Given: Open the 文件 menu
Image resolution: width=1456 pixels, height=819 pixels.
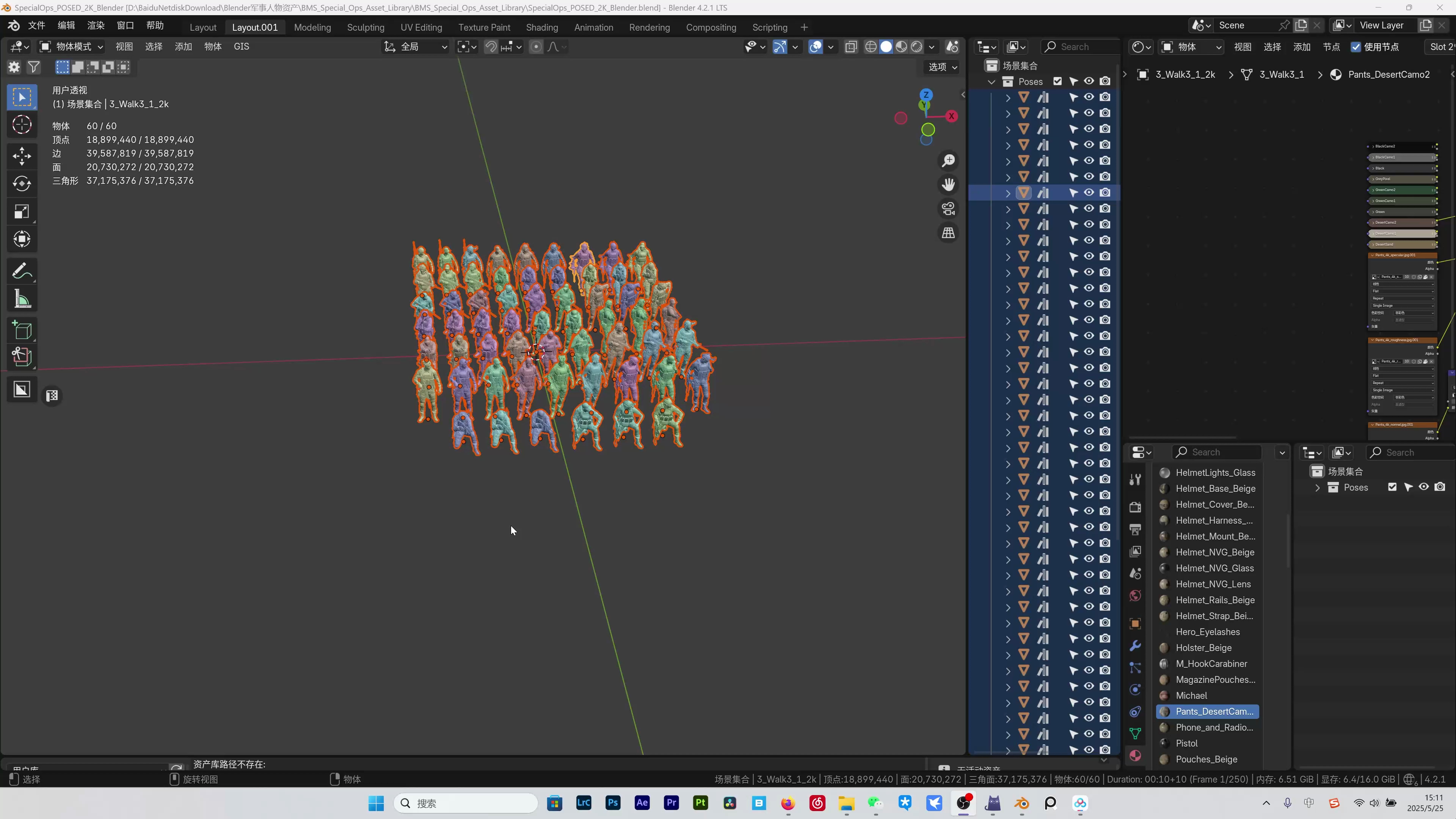Looking at the screenshot, I should pyautogui.click(x=37, y=25).
